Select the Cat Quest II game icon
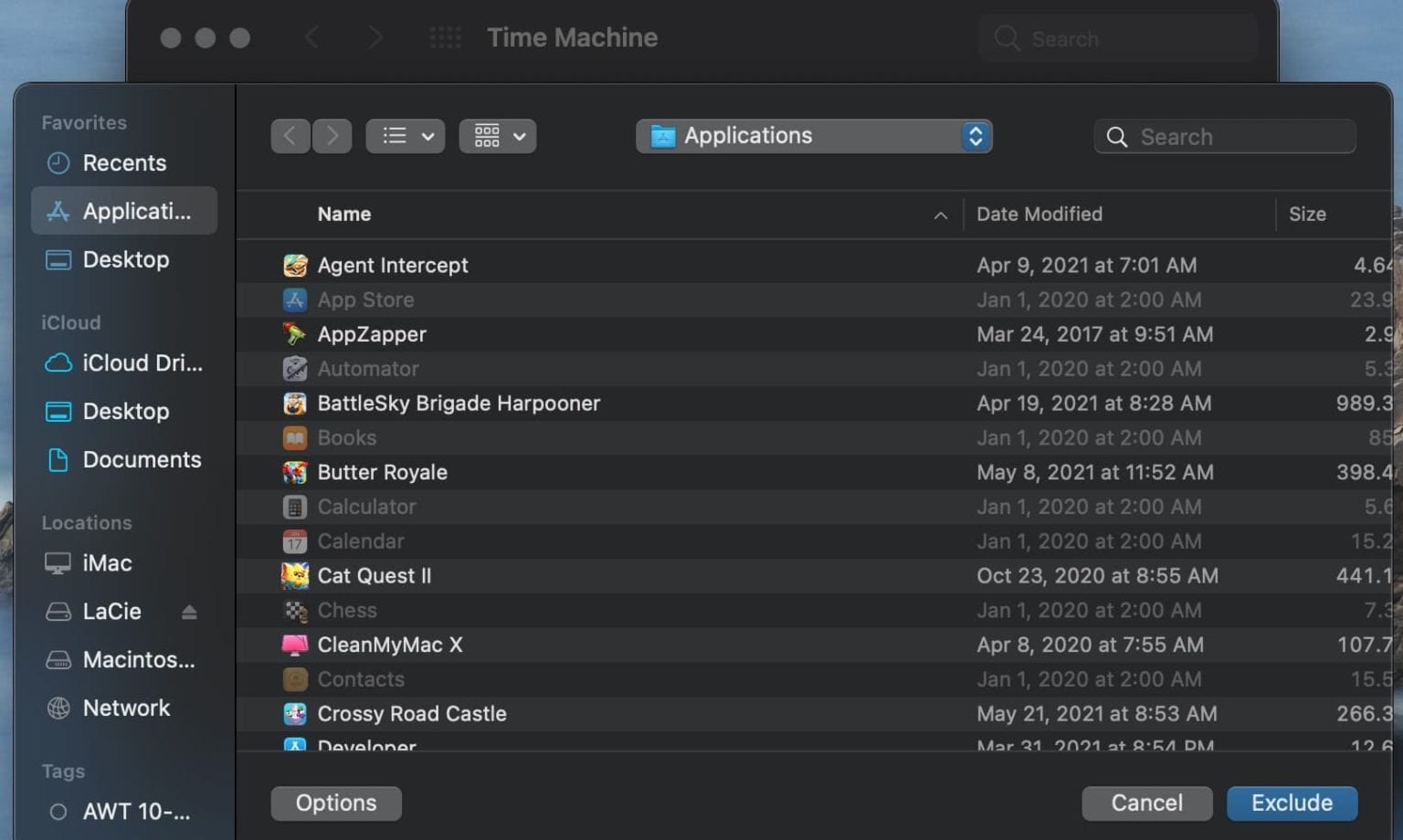The image size is (1403, 840). tap(295, 575)
